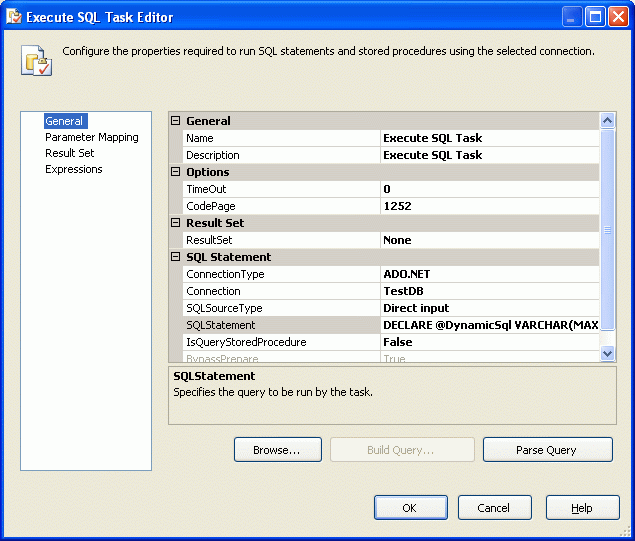Click the TimeOut value 0
Image resolution: width=635 pixels, height=541 pixels.
(x=490, y=189)
